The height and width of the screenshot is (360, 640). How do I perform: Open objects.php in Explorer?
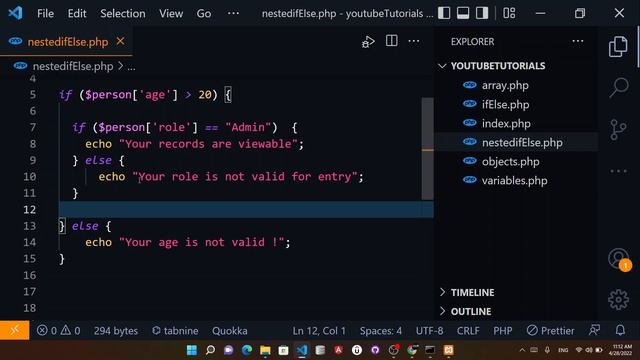coord(511,162)
